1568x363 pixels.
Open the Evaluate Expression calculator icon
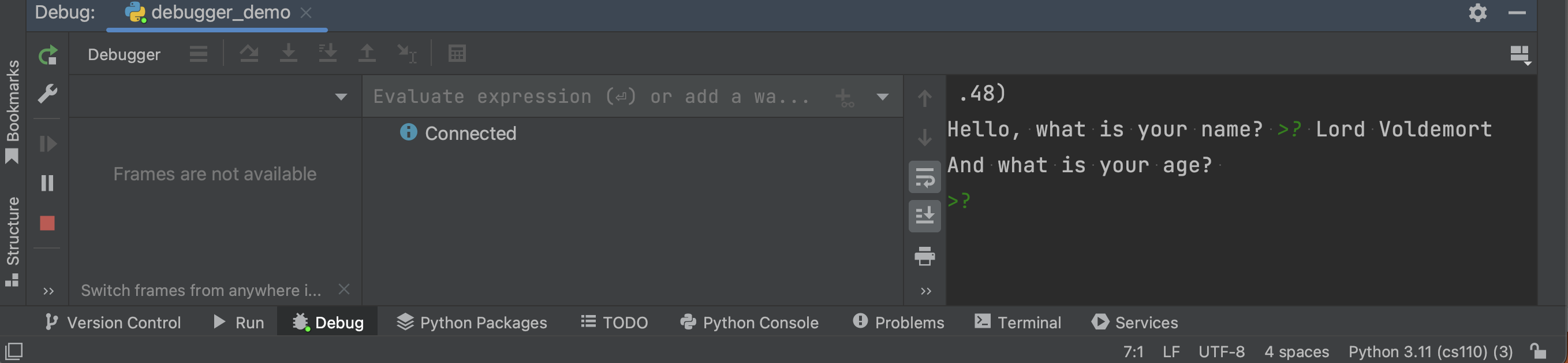(x=457, y=53)
